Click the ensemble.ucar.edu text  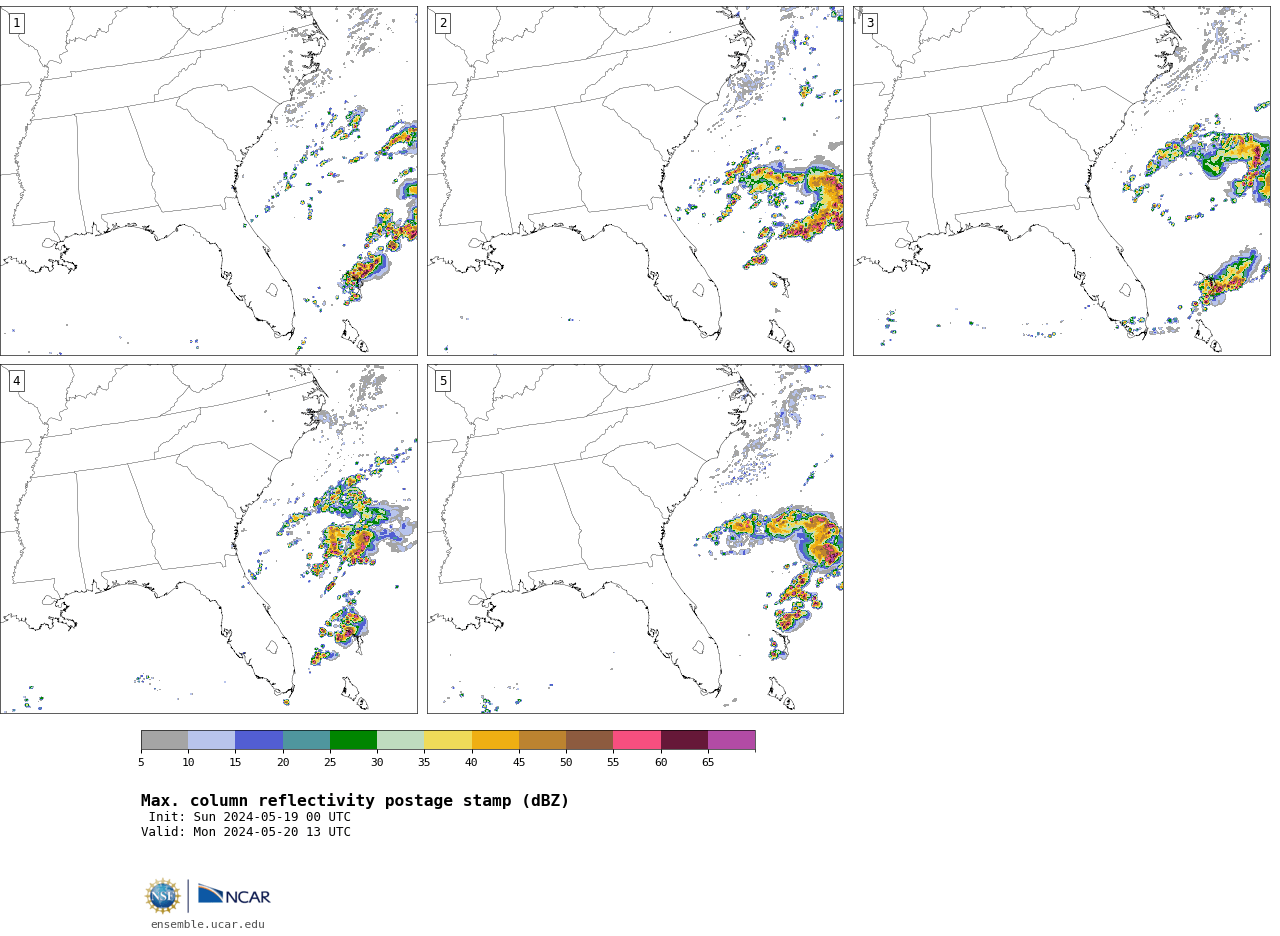208,925
